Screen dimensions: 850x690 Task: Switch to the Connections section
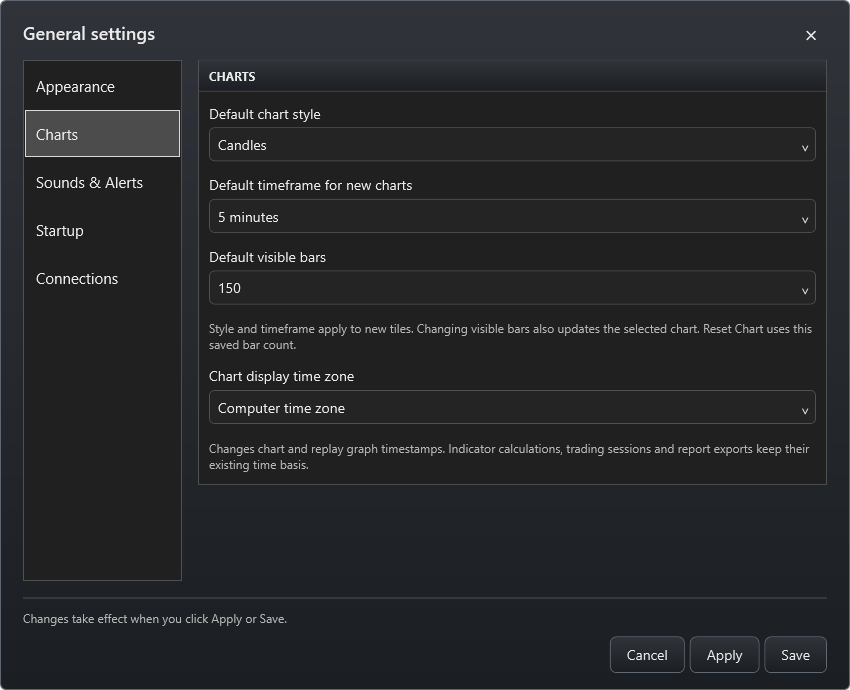102,279
